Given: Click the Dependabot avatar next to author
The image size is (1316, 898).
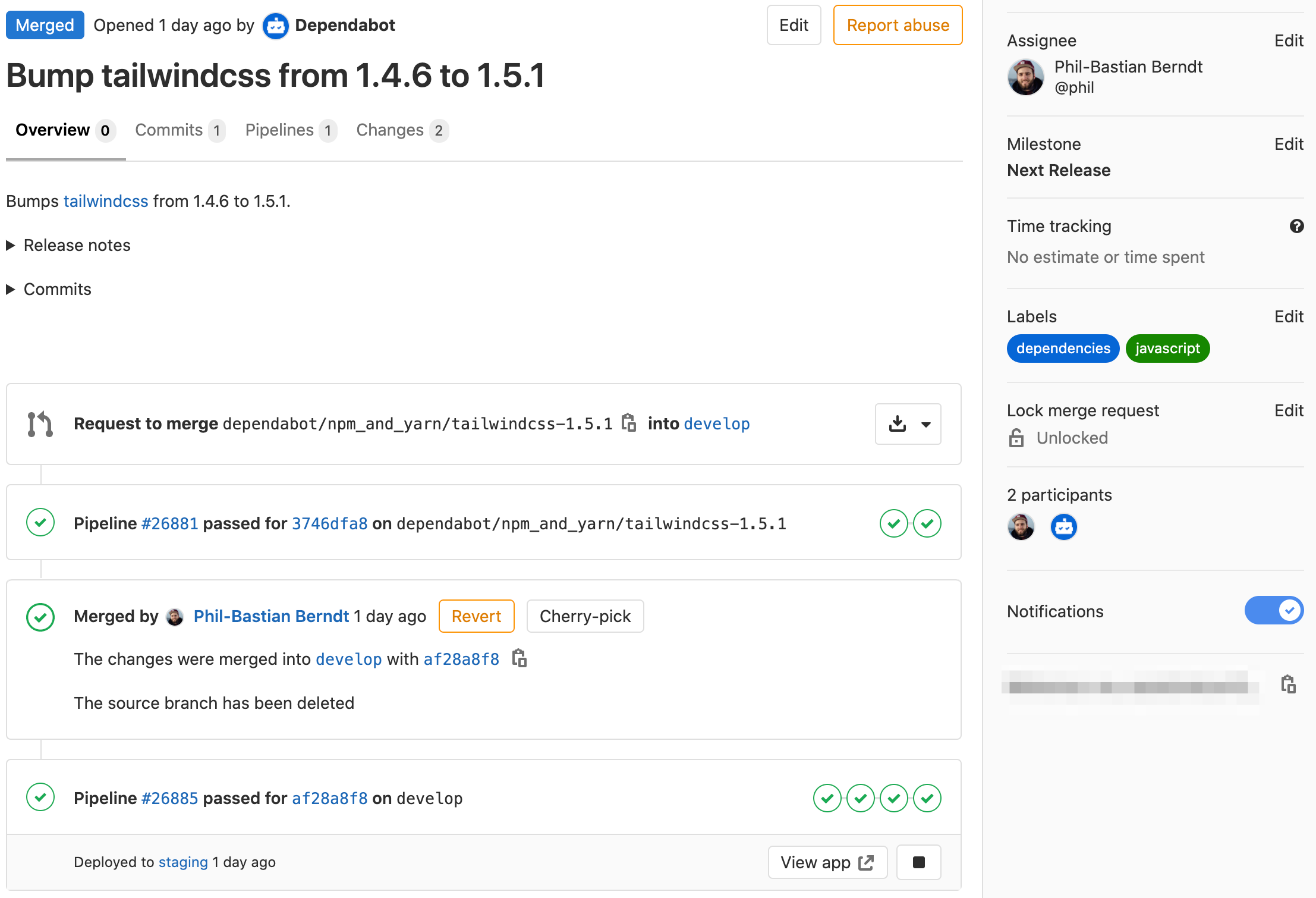Looking at the screenshot, I should coord(275,26).
